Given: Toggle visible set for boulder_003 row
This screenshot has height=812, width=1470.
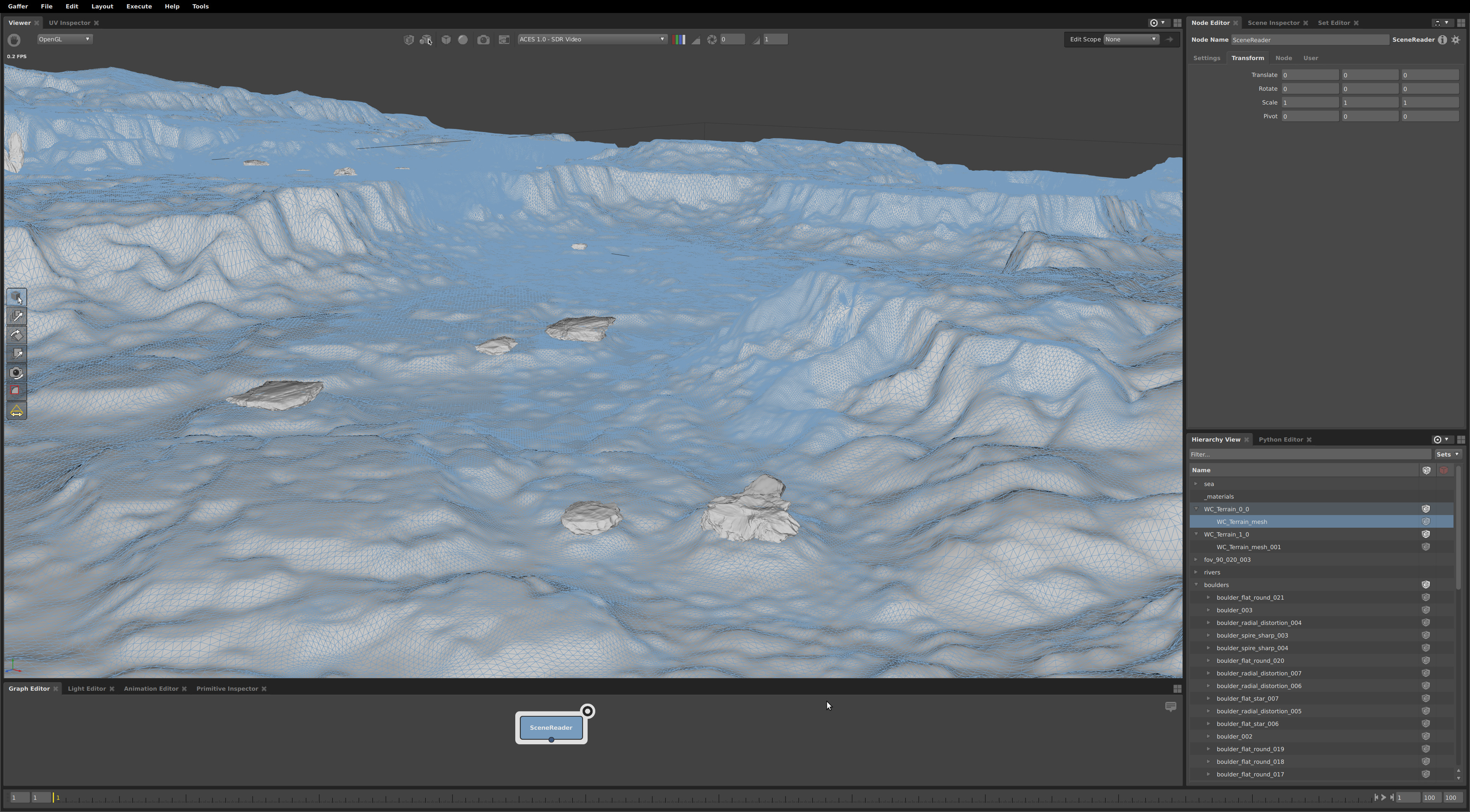Looking at the screenshot, I should coord(1426,610).
